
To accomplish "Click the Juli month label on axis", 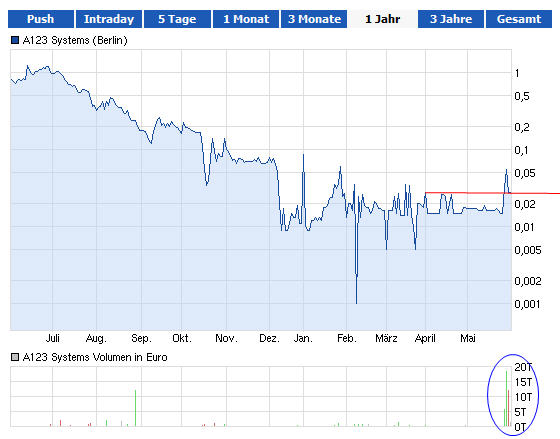I will 53,338.
